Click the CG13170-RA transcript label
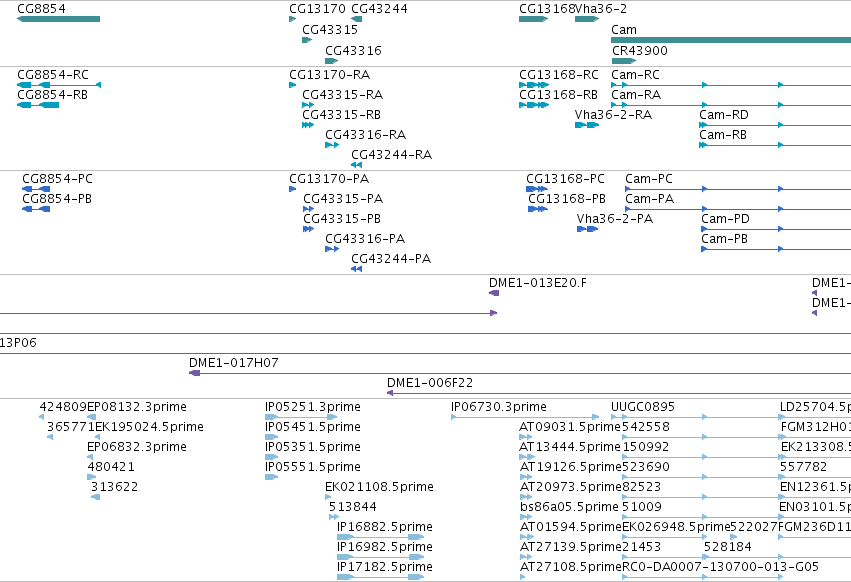Viewport: 851px width, 582px height. pos(329,74)
